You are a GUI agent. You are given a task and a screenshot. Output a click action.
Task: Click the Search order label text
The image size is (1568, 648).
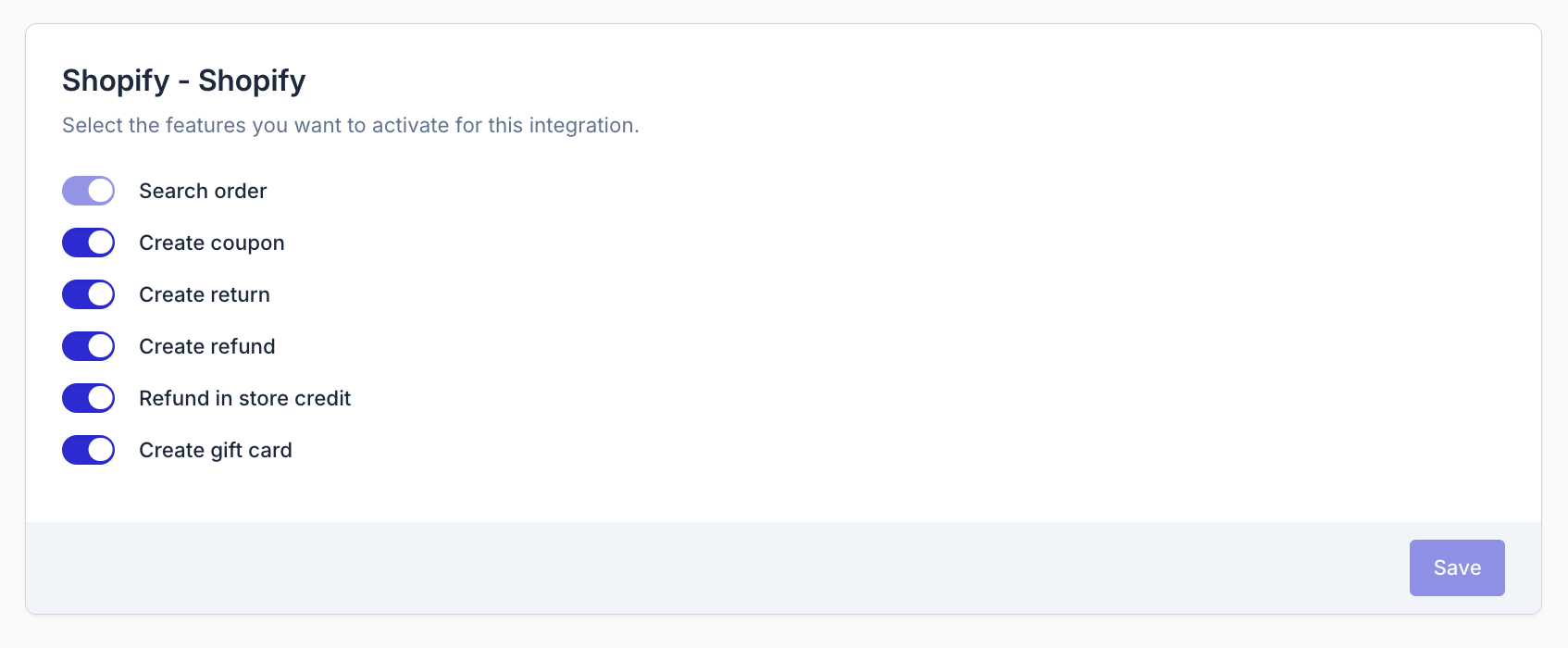203,191
